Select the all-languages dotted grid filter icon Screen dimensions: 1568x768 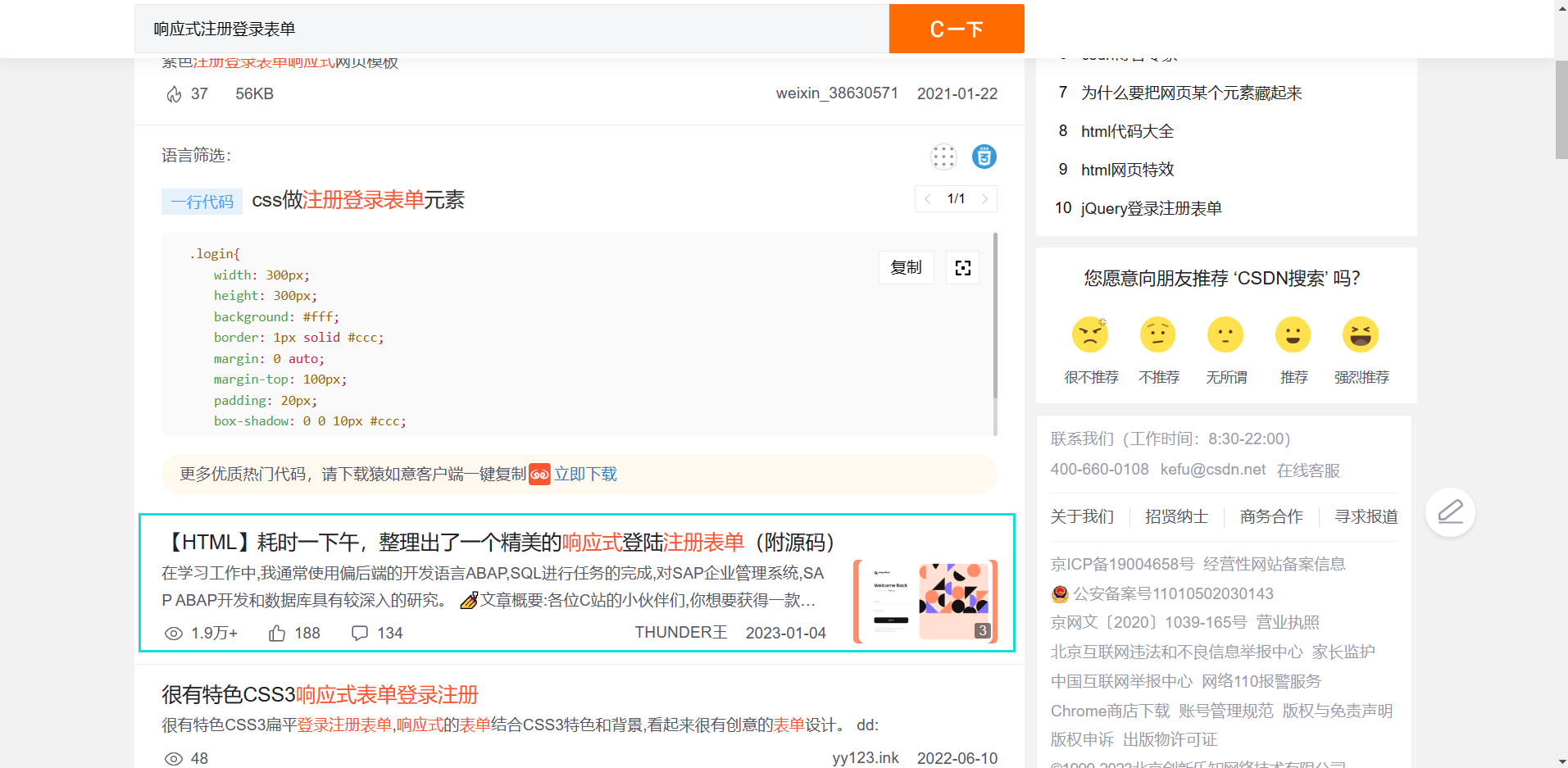tap(943, 157)
